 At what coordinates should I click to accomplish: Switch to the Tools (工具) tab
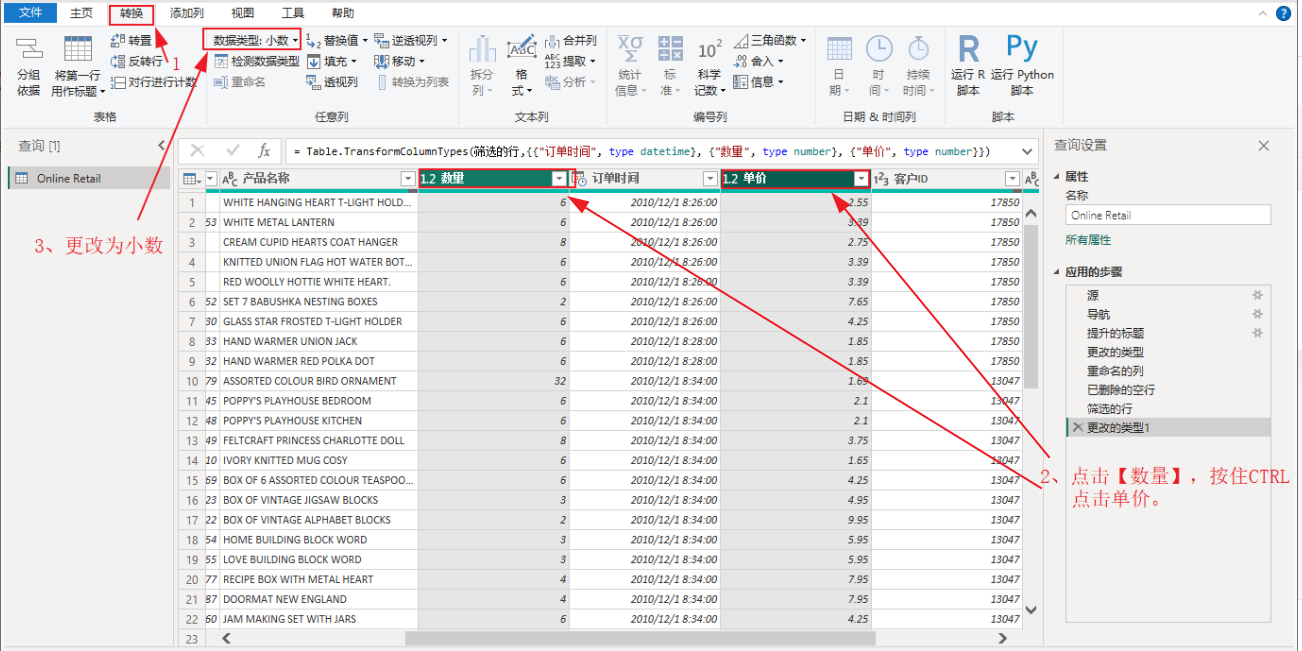[293, 14]
